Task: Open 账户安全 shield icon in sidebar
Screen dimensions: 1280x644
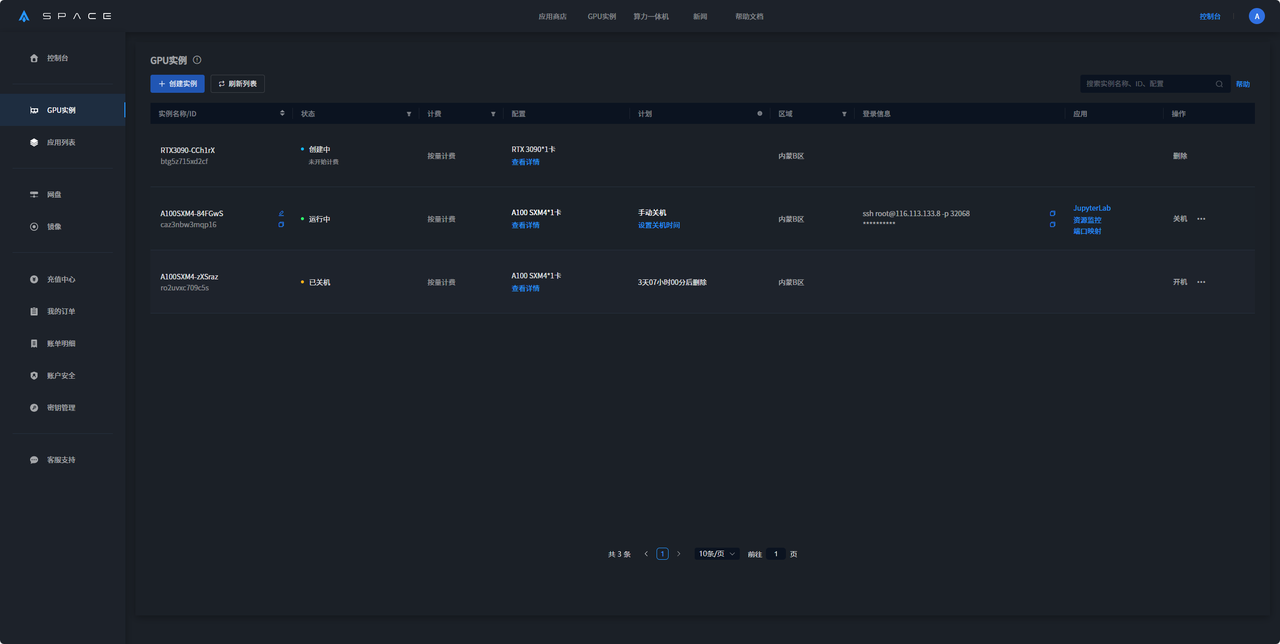Action: click(x=34, y=375)
